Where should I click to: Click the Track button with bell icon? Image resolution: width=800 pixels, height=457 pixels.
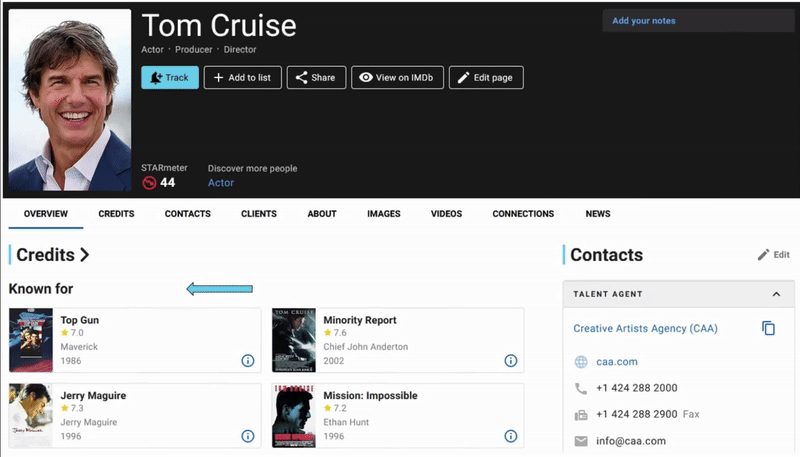(x=170, y=78)
